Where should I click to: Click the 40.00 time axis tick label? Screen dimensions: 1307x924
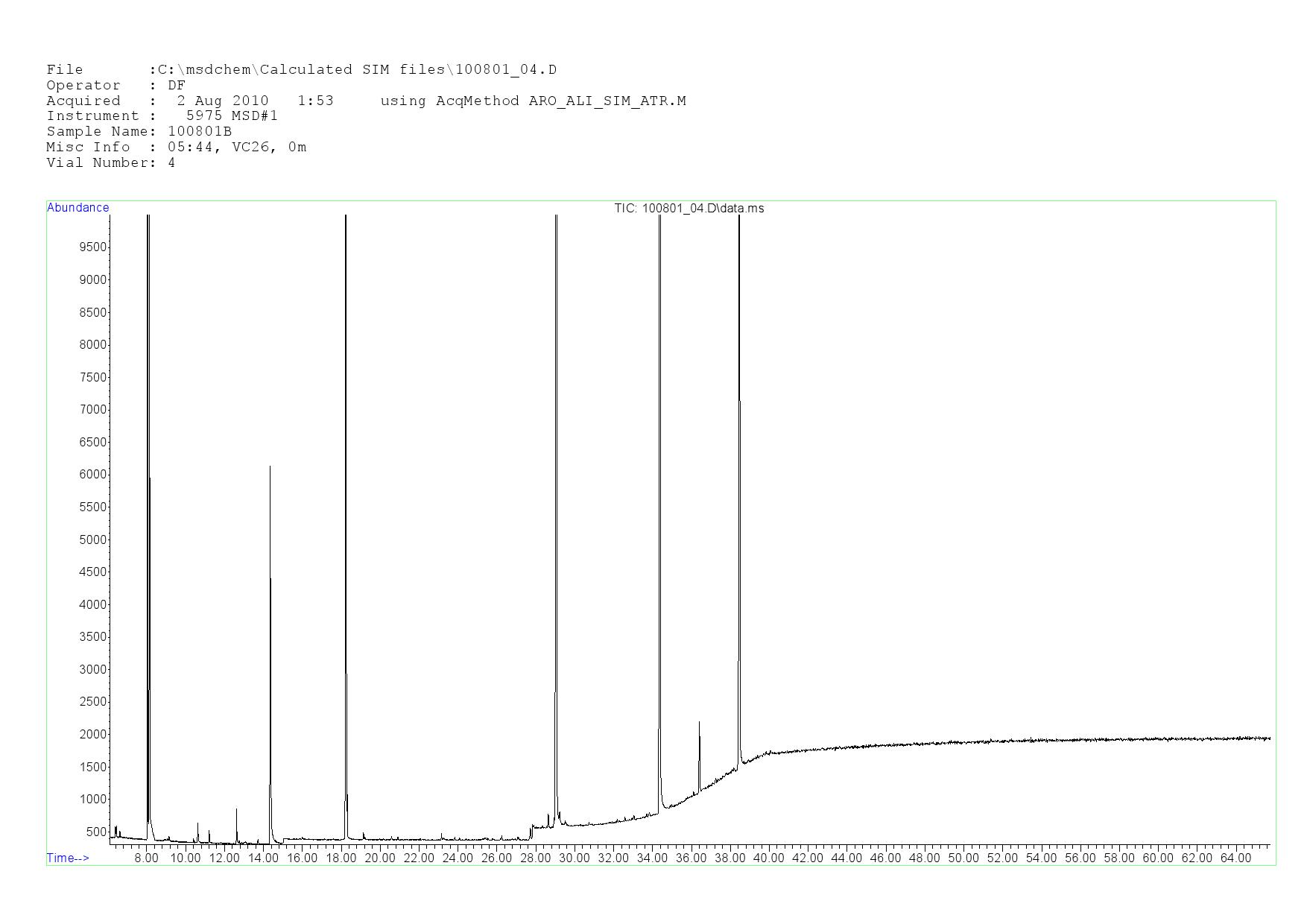point(768,858)
